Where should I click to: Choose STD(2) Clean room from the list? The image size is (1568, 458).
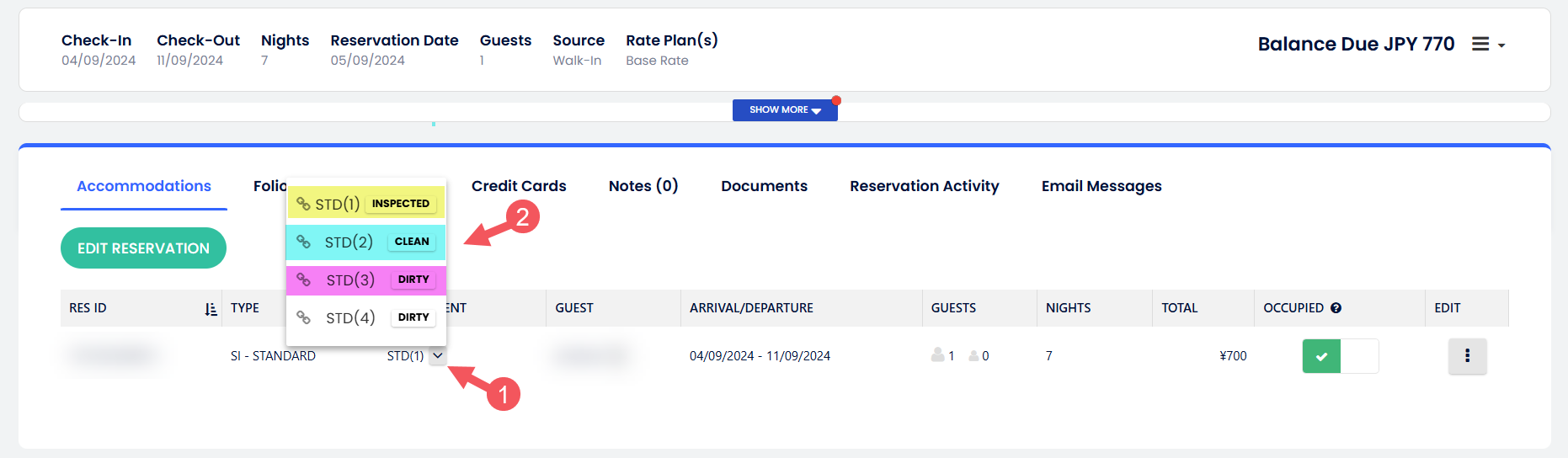coord(349,242)
